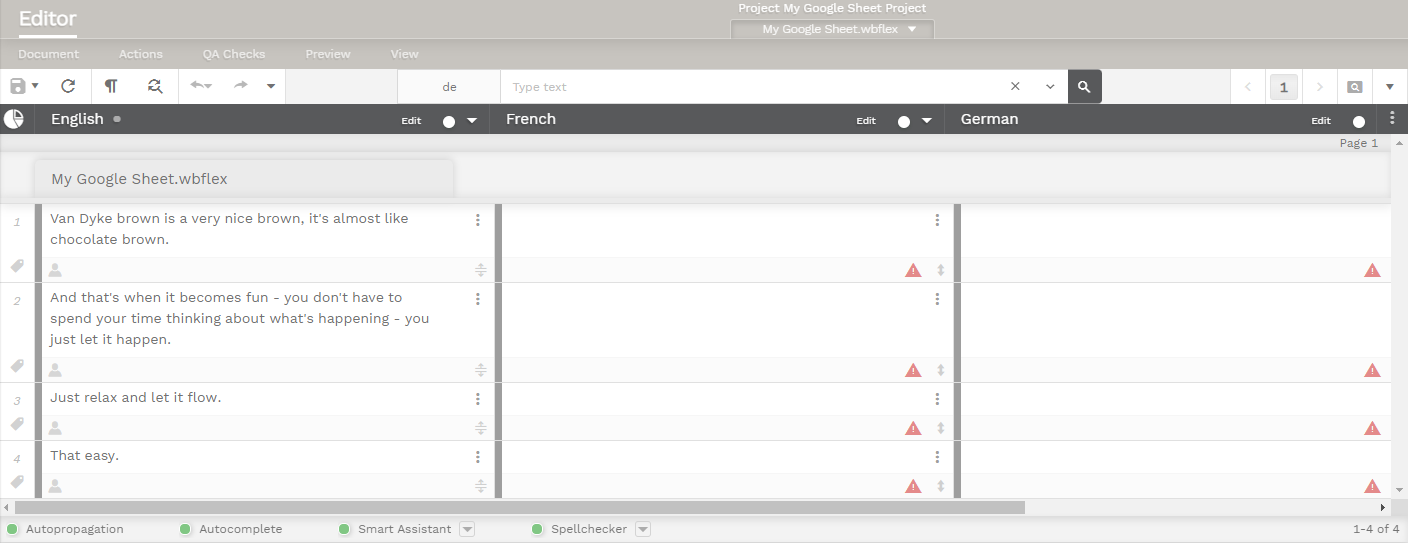This screenshot has width=1408, height=543.
Task: Click the page 1 number button
Action: pyautogui.click(x=1283, y=87)
